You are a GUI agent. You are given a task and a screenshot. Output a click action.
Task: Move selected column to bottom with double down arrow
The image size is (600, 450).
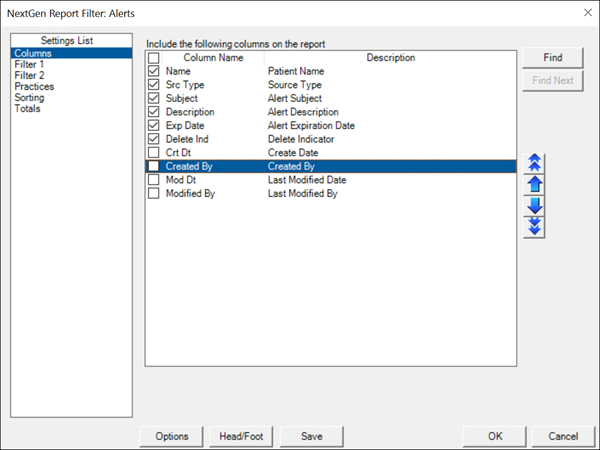[x=534, y=227]
